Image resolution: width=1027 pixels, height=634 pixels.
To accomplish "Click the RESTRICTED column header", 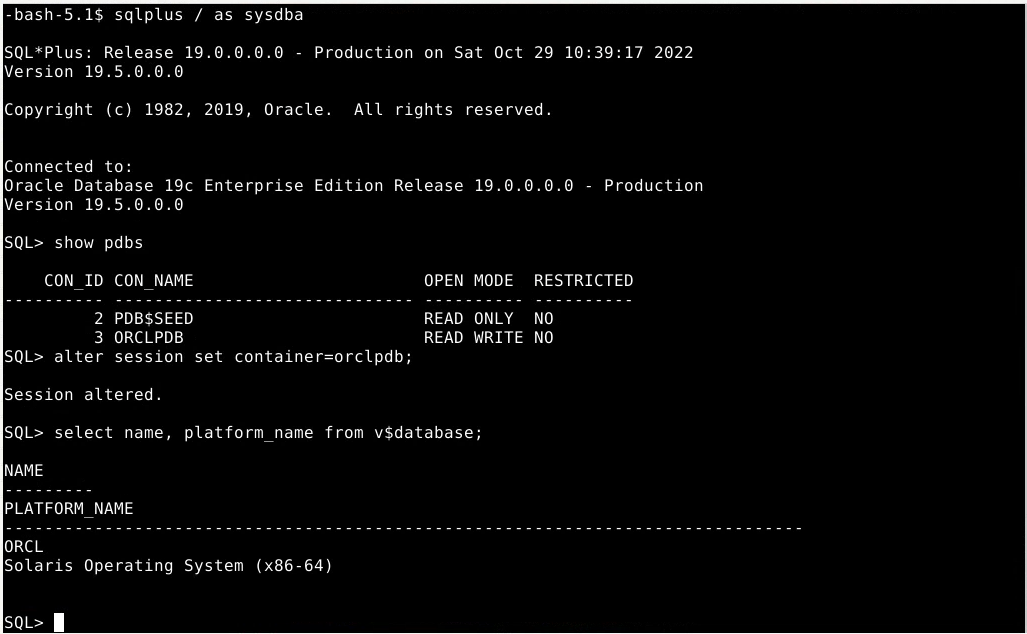I will (x=583, y=281).
